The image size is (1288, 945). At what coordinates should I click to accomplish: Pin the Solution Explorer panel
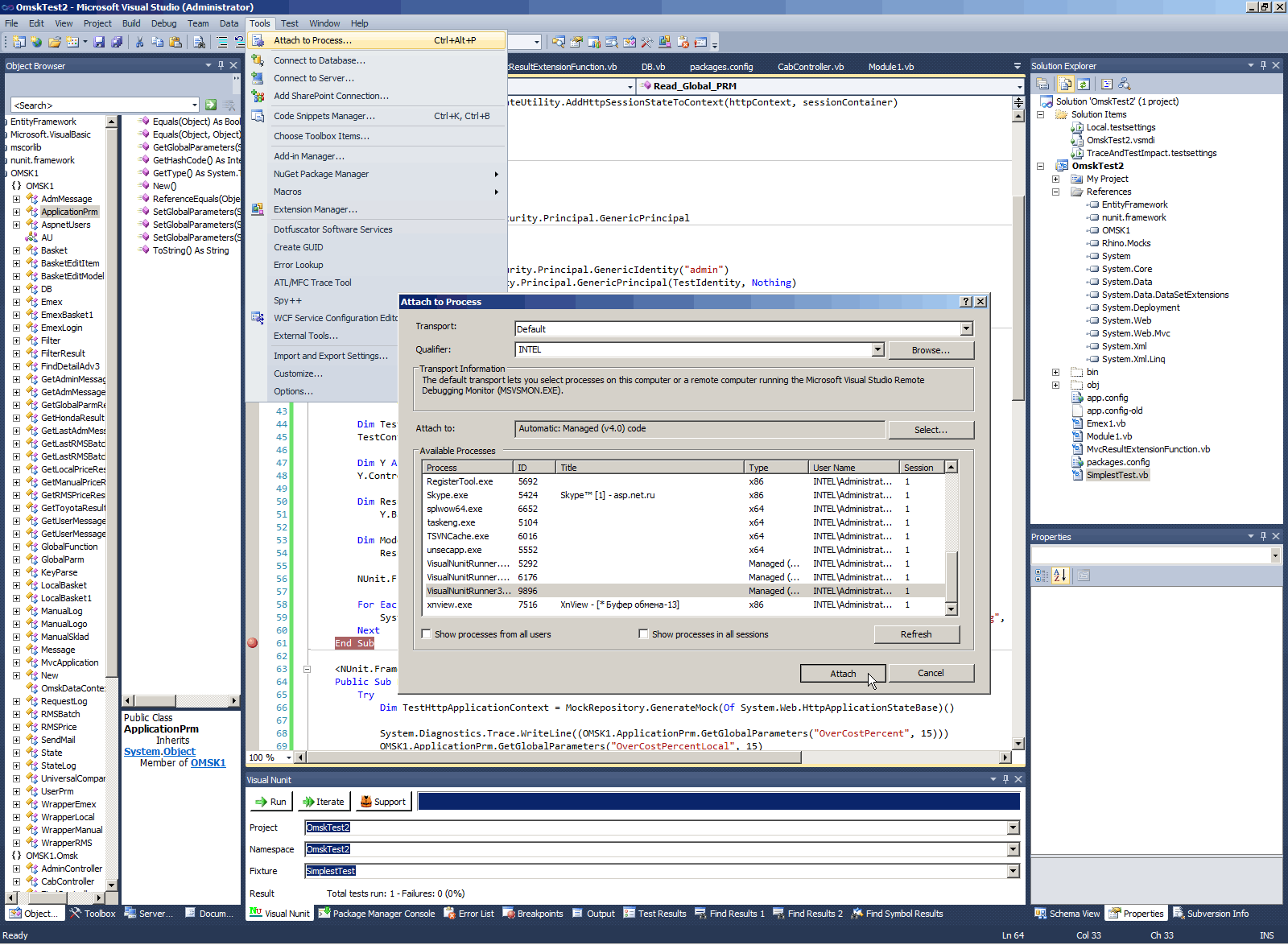(1263, 65)
